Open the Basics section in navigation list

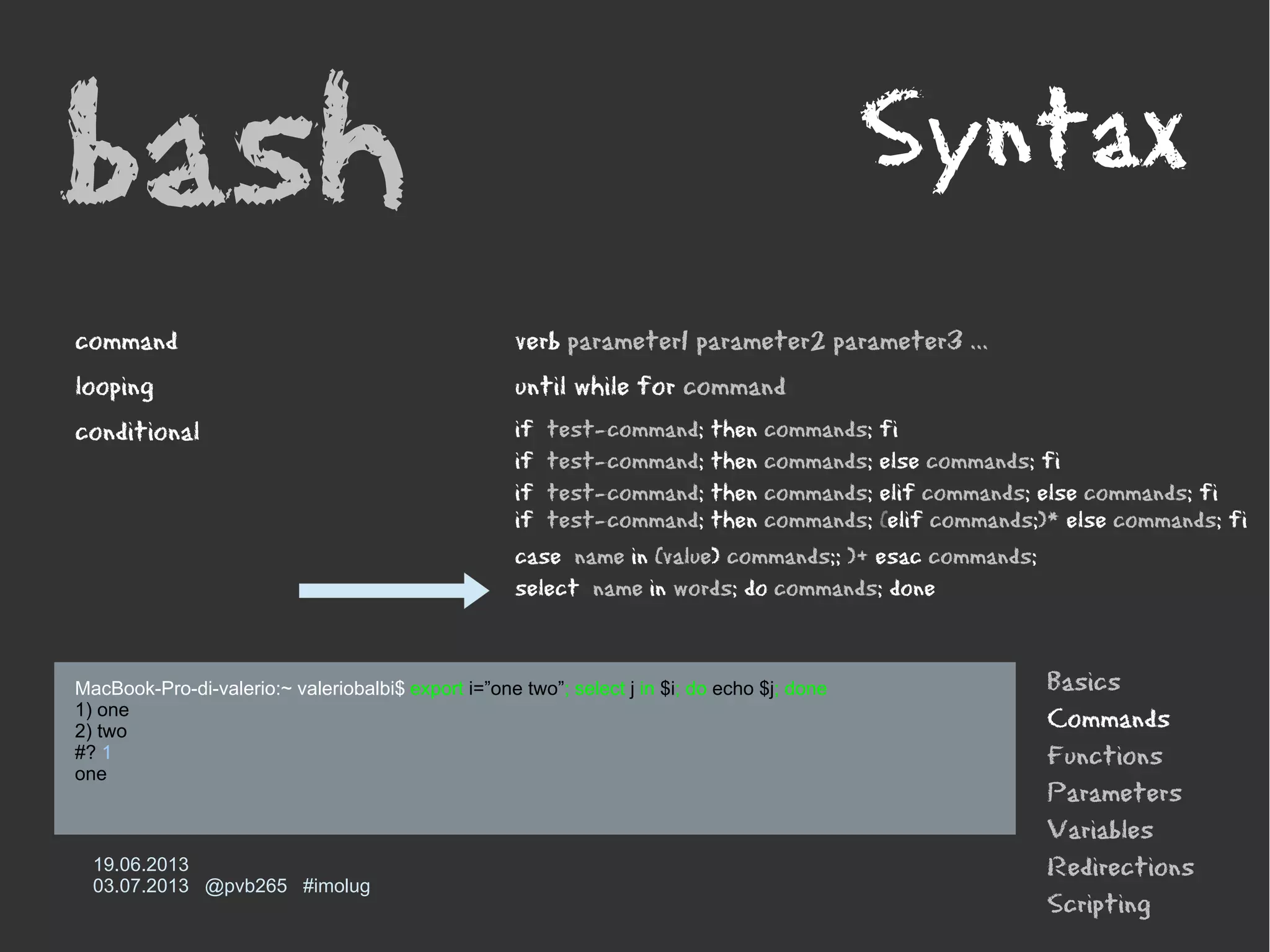[1083, 682]
